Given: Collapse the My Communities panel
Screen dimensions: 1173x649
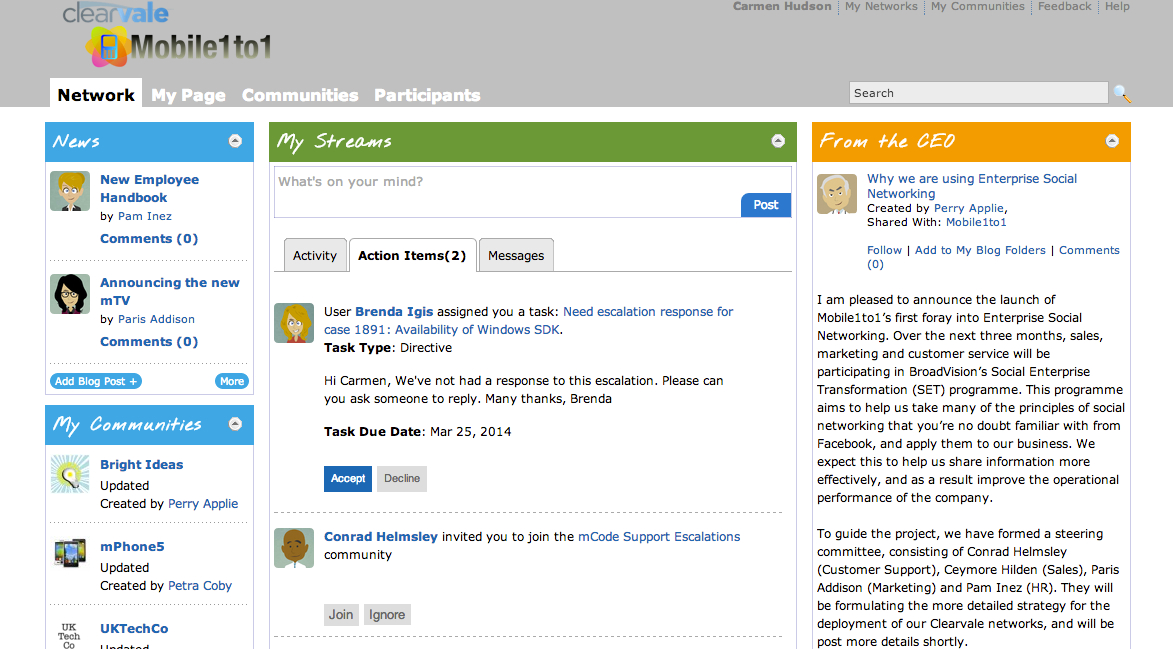Looking at the screenshot, I should 235,424.
